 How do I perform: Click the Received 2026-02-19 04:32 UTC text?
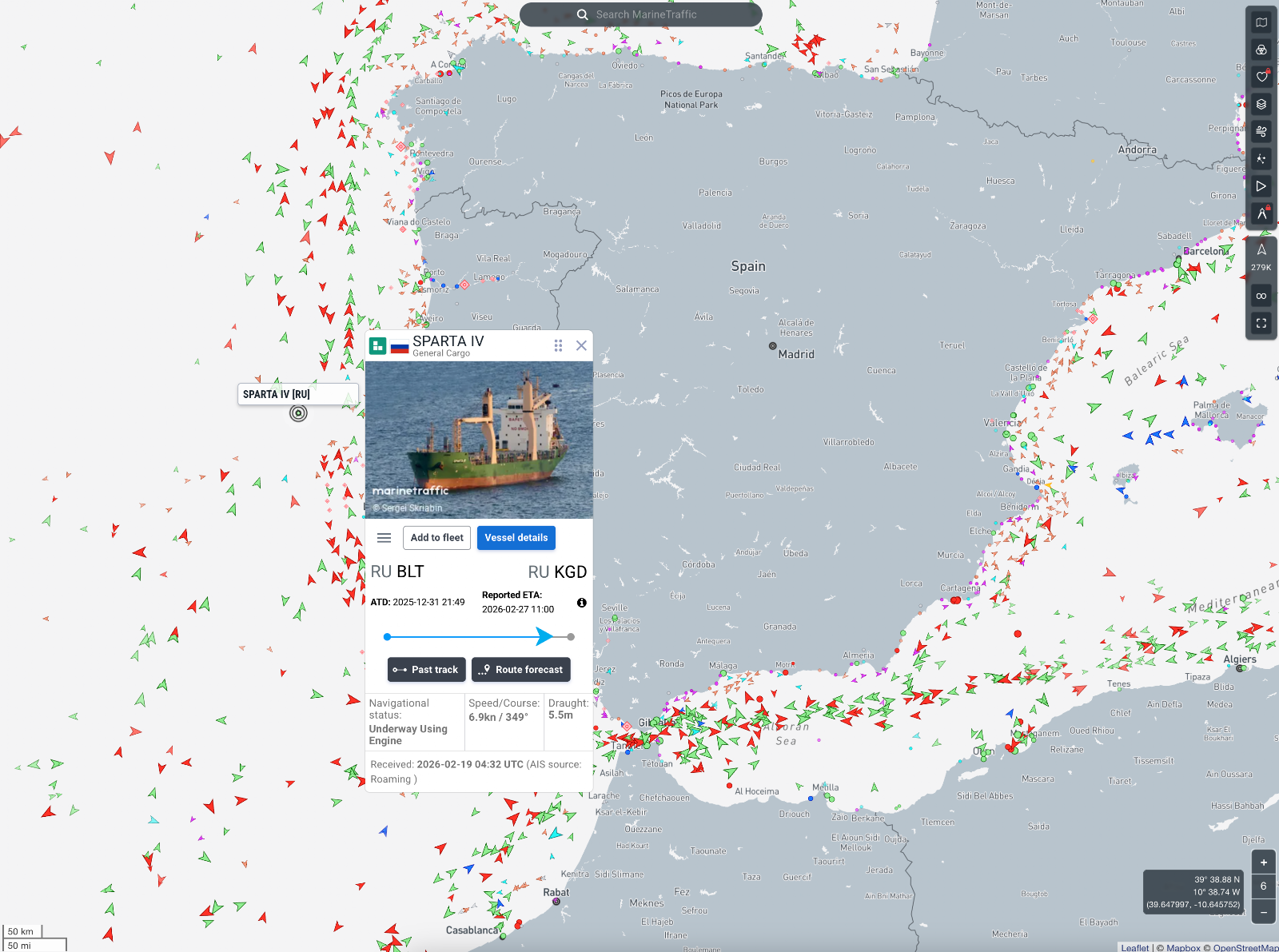click(x=476, y=771)
